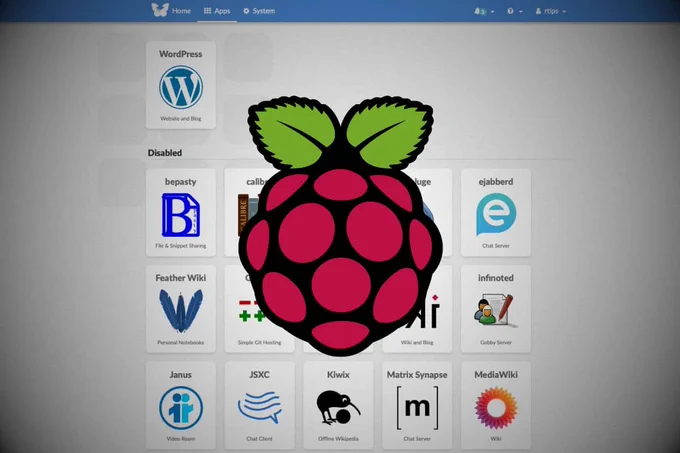Click the 'Gobby Server' caption
The image size is (680, 453).
point(496,342)
